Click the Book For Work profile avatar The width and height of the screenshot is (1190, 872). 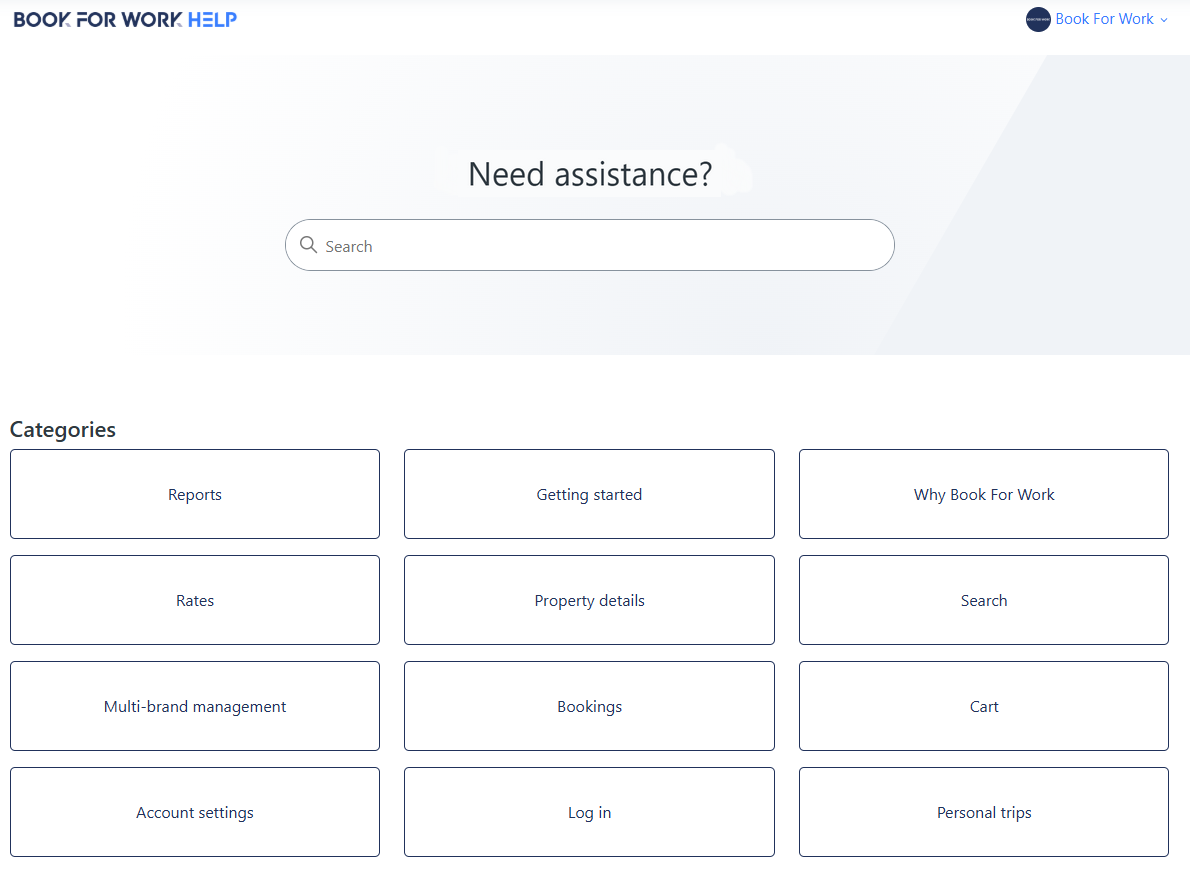pyautogui.click(x=1037, y=20)
